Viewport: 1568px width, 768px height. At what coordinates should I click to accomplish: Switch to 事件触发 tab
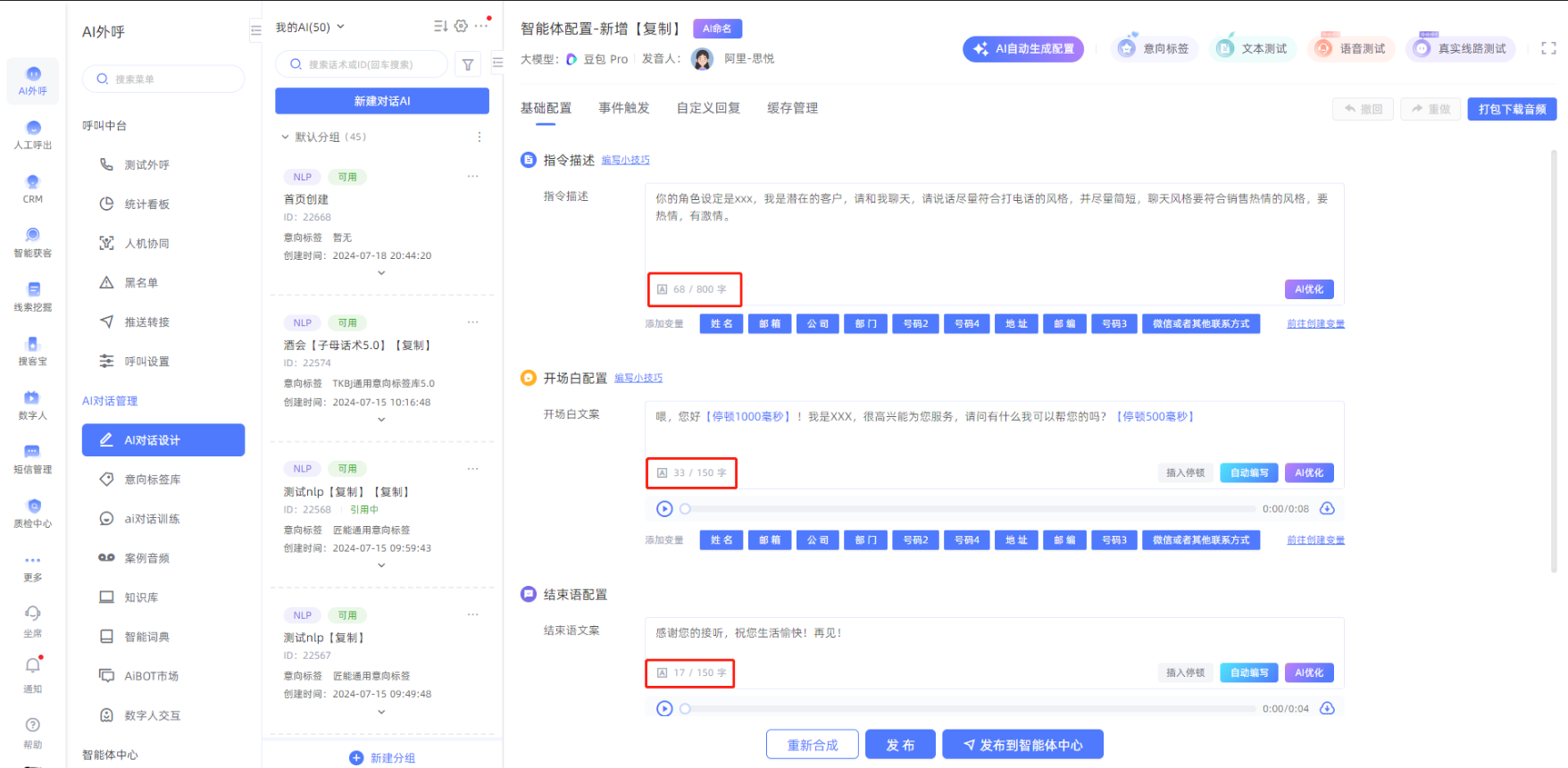(x=623, y=108)
